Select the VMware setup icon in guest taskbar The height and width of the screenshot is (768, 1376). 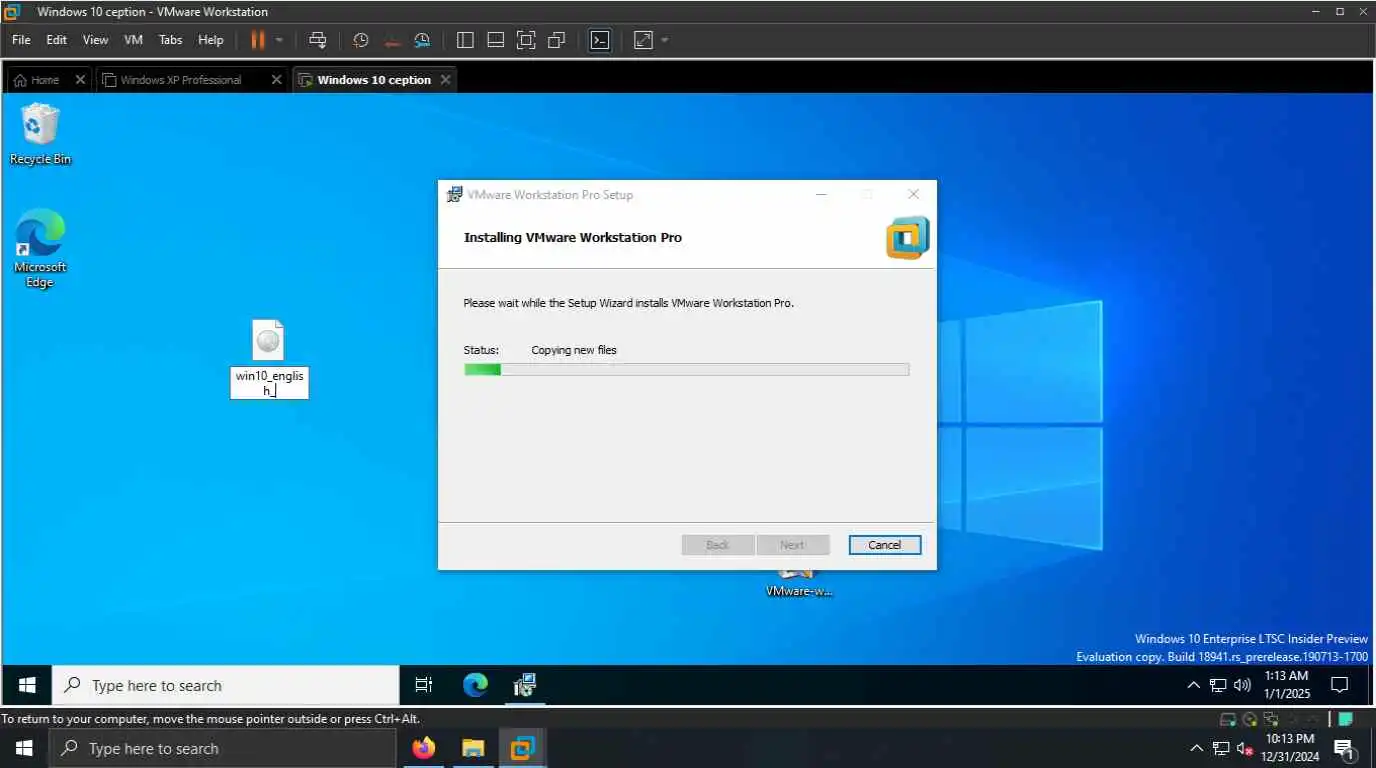click(x=525, y=685)
